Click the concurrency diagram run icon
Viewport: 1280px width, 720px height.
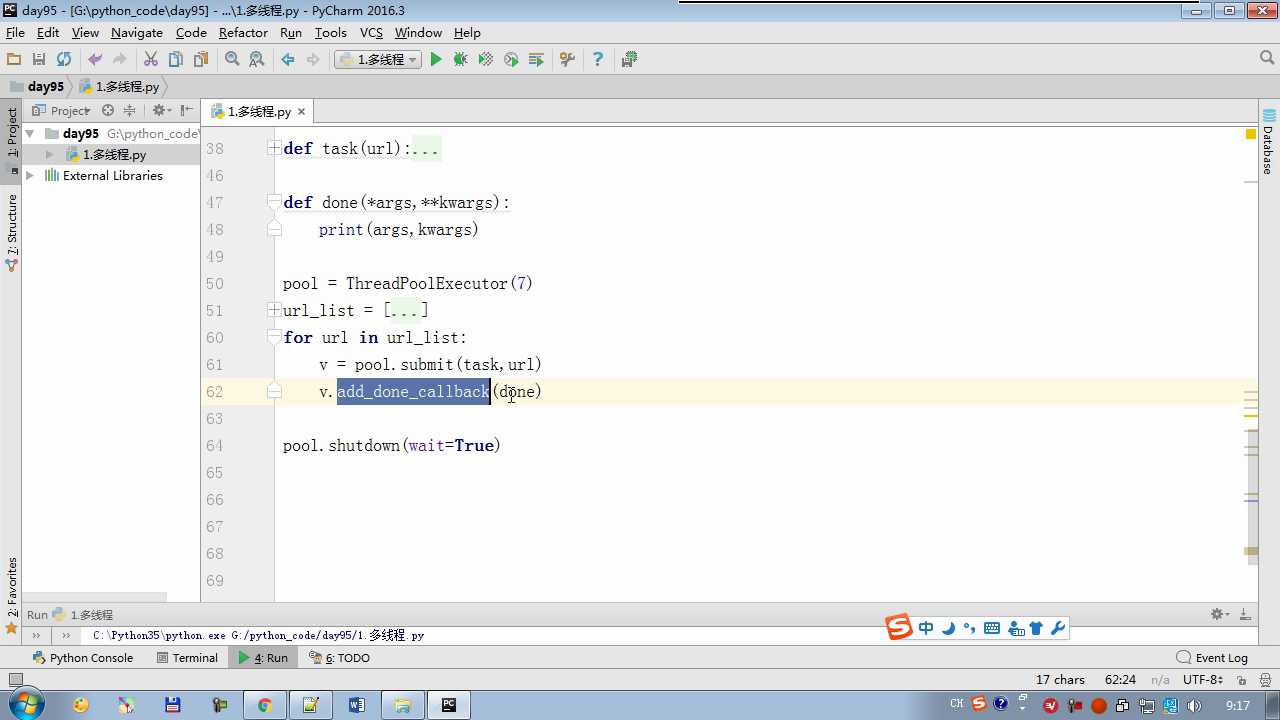point(536,60)
